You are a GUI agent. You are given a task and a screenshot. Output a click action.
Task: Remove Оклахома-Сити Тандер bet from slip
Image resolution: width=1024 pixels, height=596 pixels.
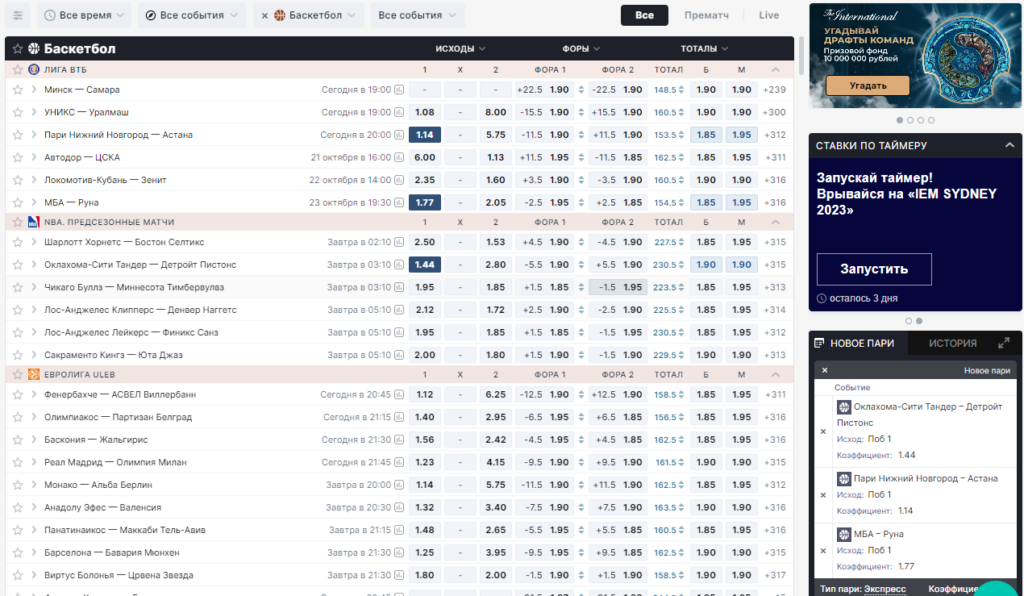point(823,431)
